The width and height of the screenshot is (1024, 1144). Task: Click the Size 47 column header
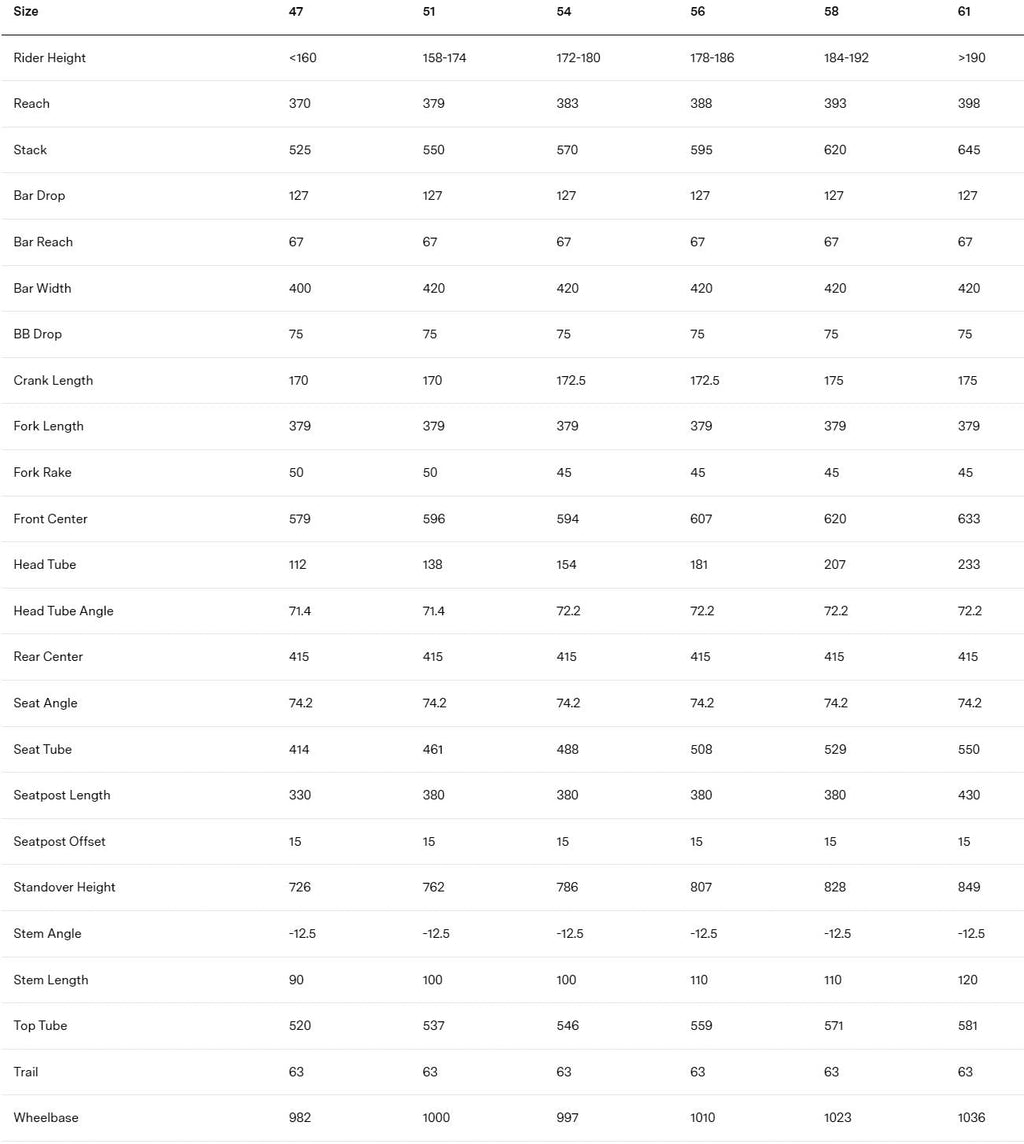(296, 12)
